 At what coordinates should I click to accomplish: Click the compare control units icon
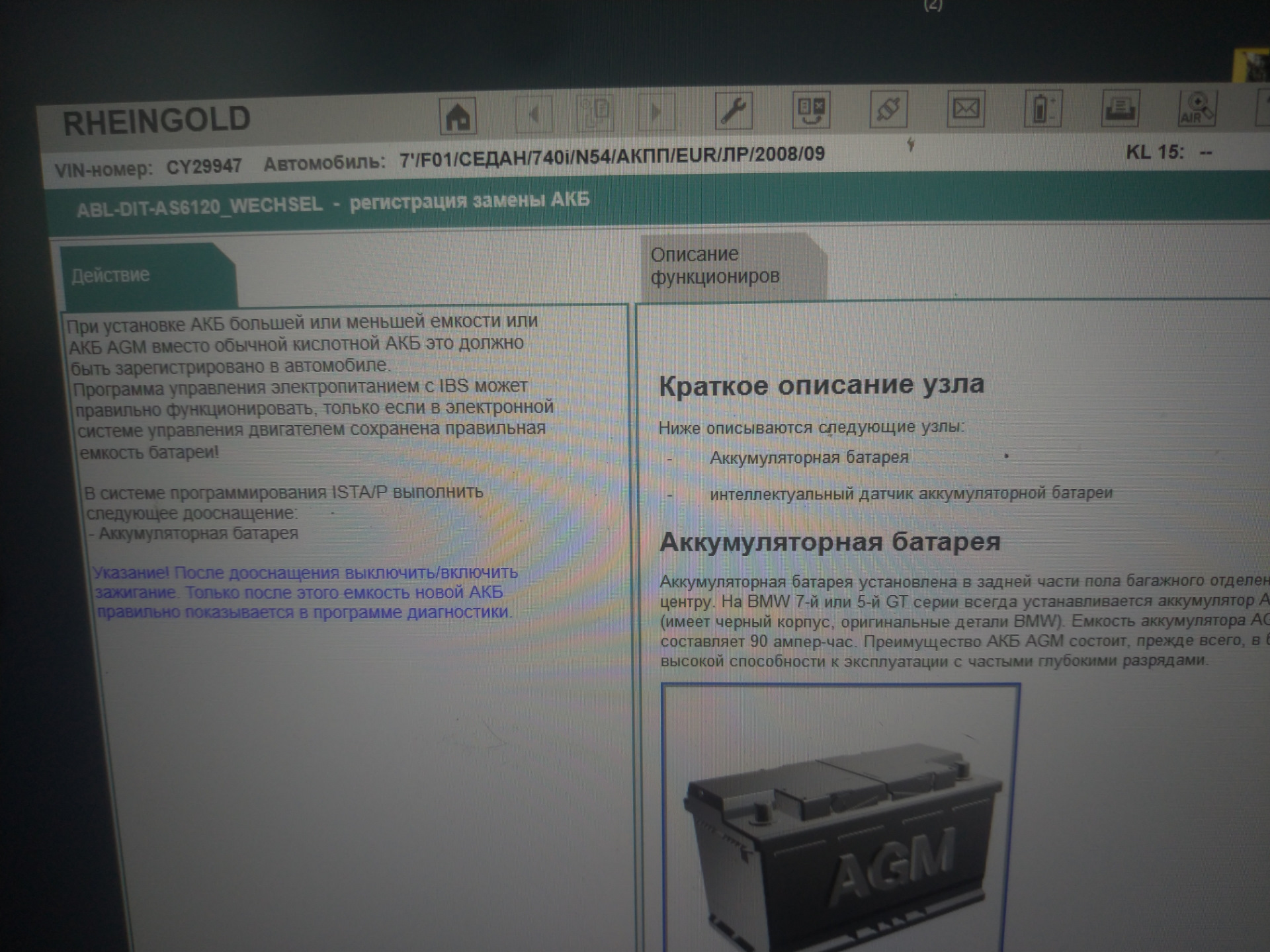811,110
